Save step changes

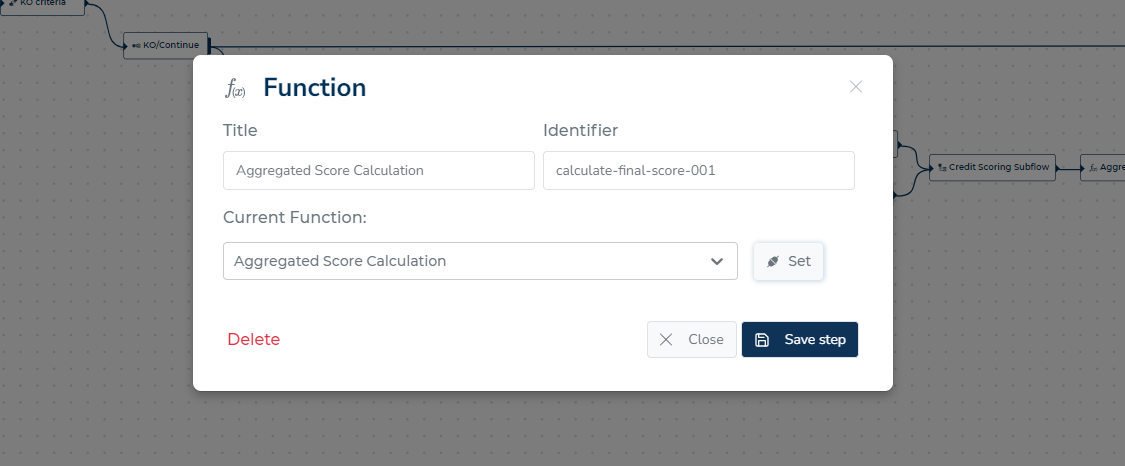point(800,340)
